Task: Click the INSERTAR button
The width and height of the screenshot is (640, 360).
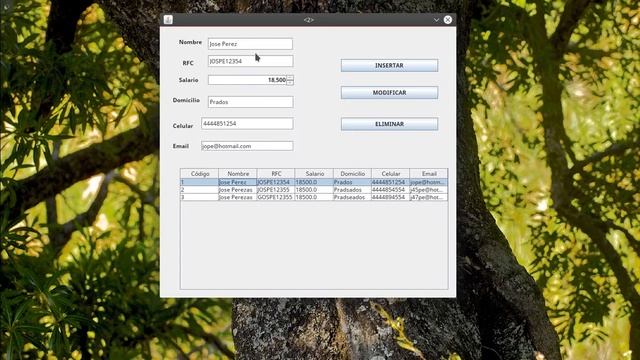Action: coord(389,65)
